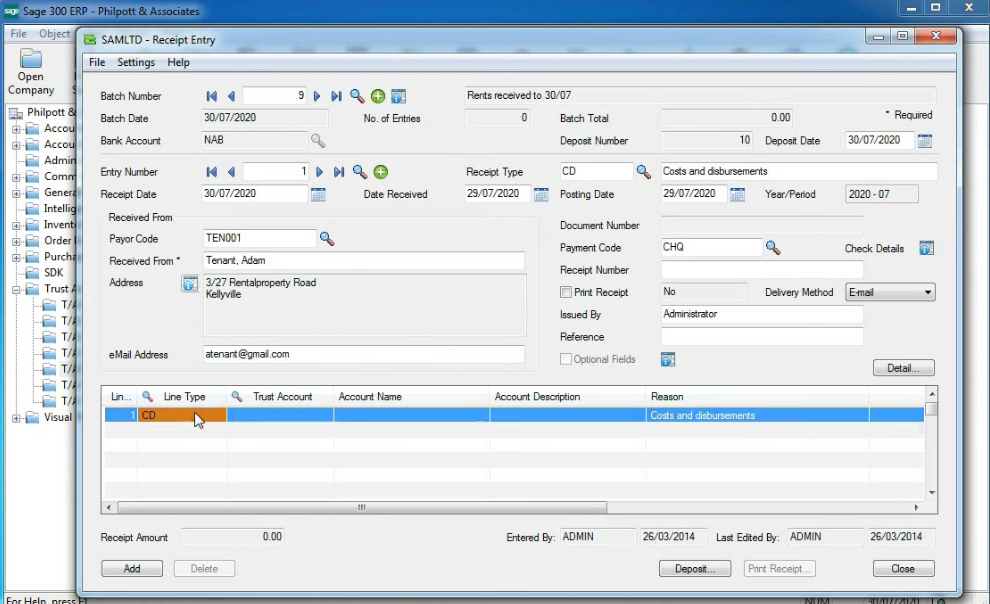Enable the Print Receipt checkbox
990x604 pixels.
[566, 292]
